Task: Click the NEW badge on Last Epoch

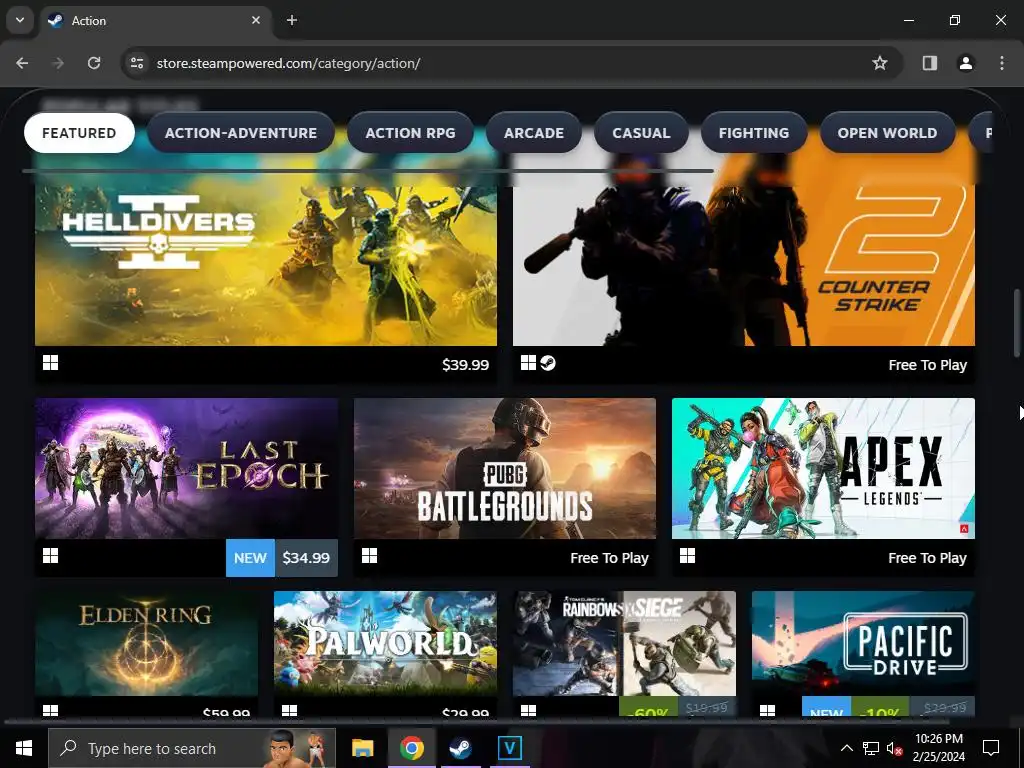Action: point(250,558)
